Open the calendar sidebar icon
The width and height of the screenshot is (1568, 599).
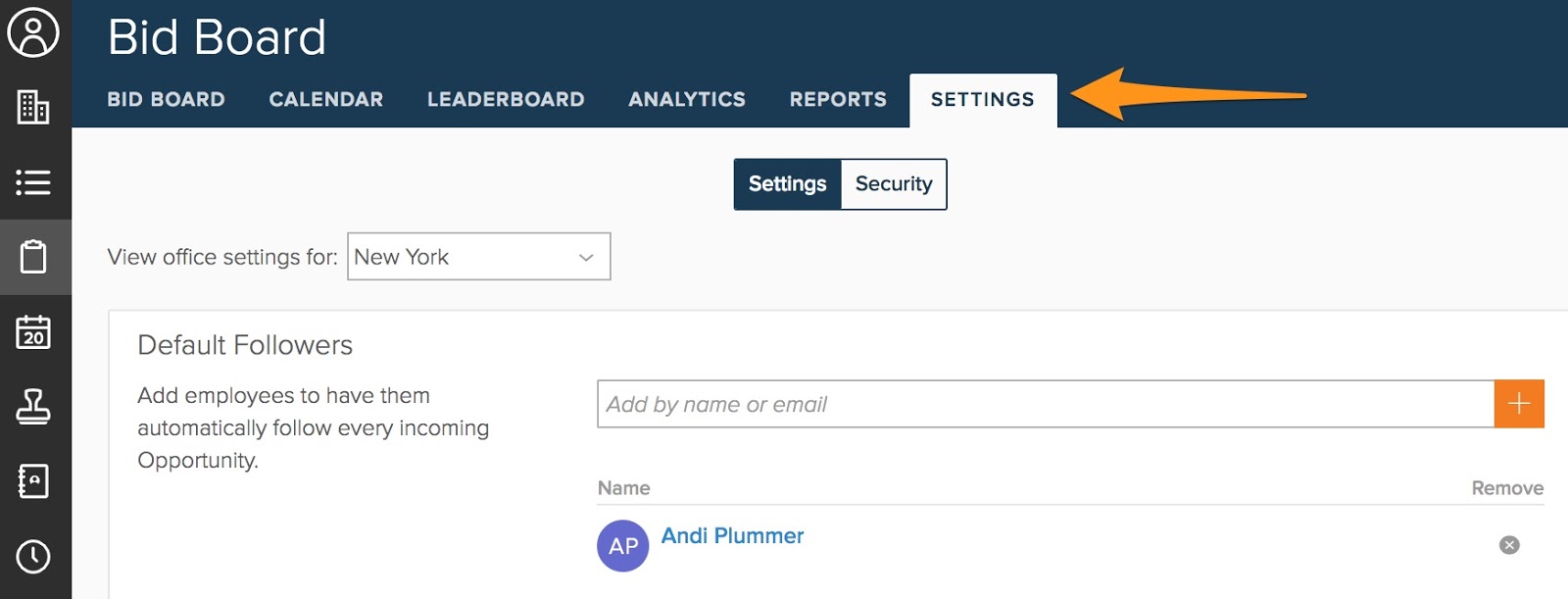[x=33, y=332]
